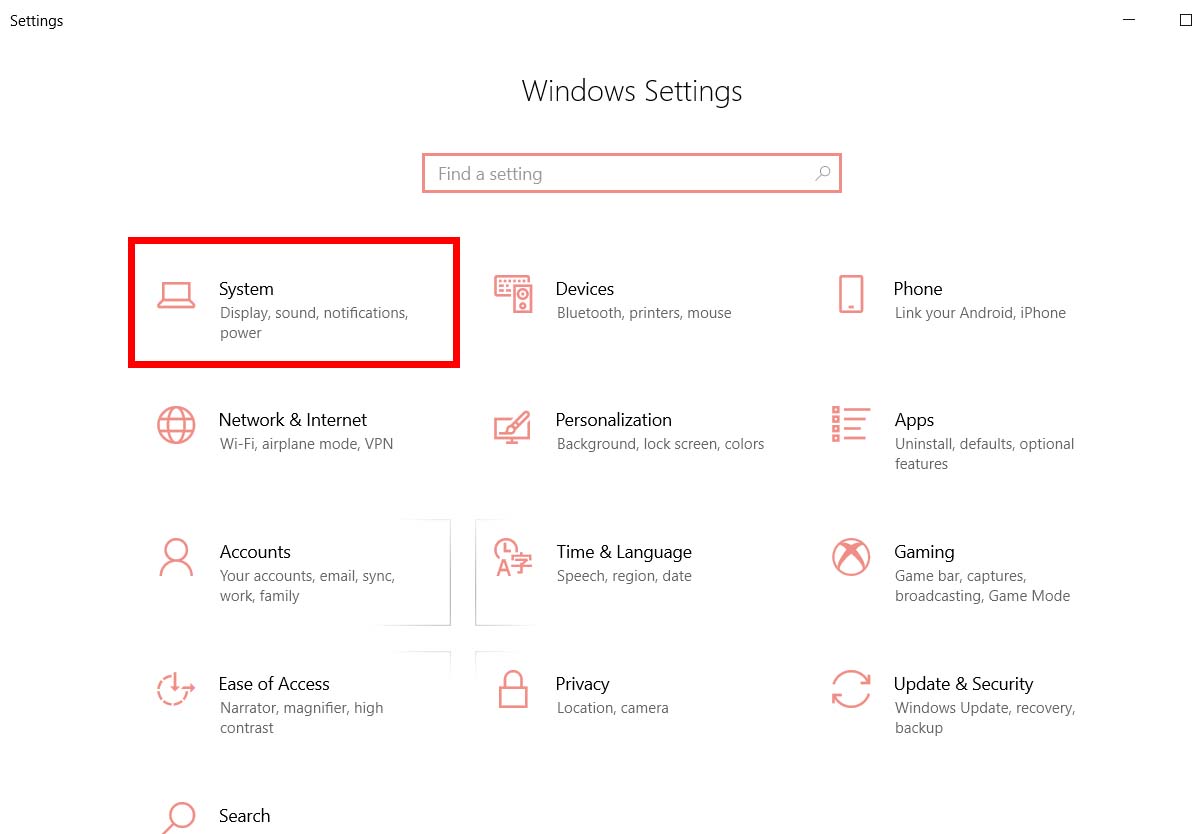1199x834 pixels.
Task: Click 'Windows Update, recovery, backup' description
Action: click(985, 718)
